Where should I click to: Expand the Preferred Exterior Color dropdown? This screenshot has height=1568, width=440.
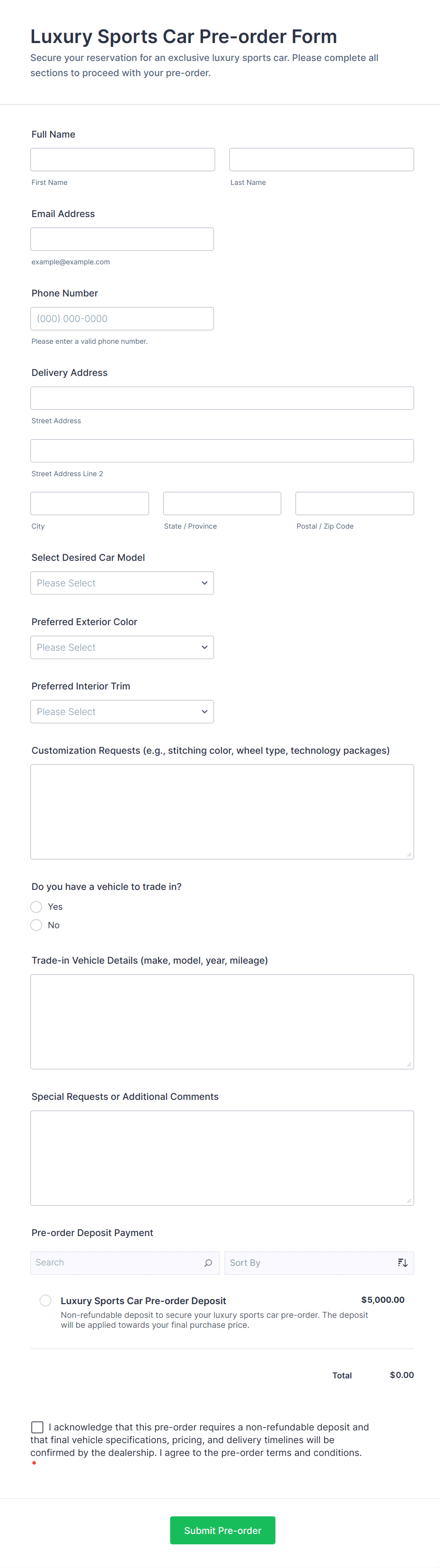[122, 647]
